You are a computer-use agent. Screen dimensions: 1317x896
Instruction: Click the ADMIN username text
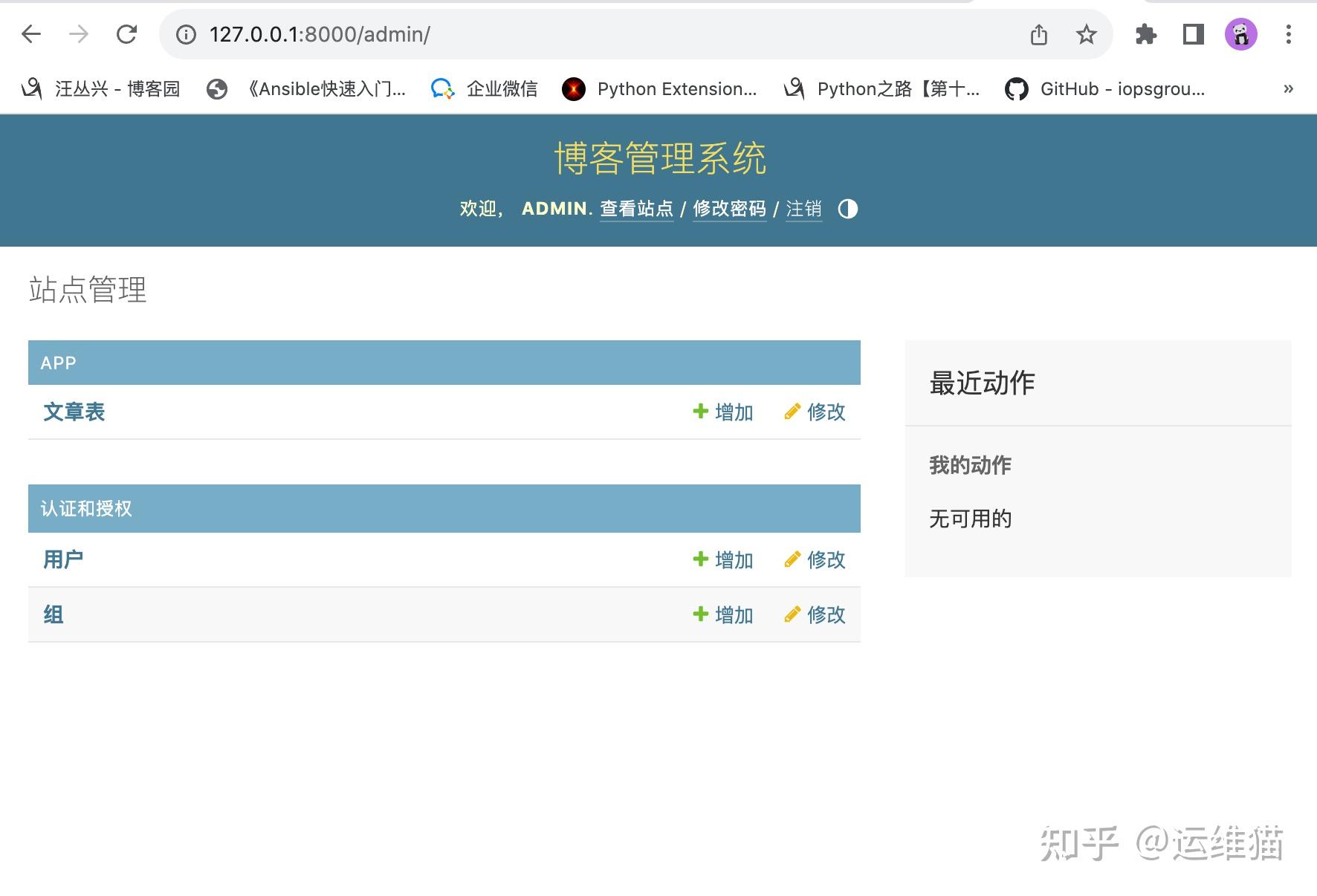[x=554, y=209]
